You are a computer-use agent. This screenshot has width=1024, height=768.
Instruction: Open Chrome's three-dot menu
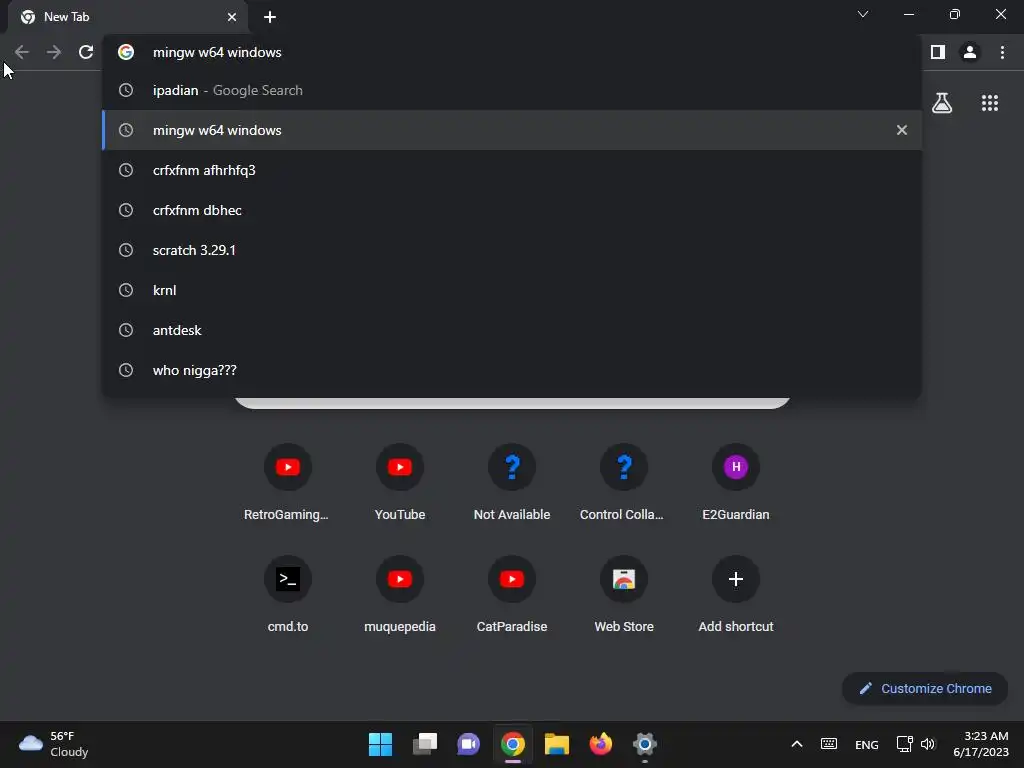click(x=1002, y=52)
